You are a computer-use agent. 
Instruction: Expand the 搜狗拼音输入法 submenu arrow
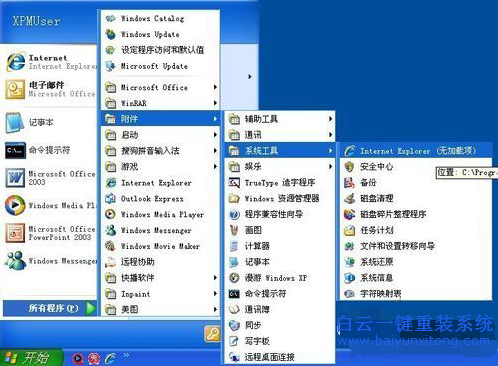click(x=215, y=151)
